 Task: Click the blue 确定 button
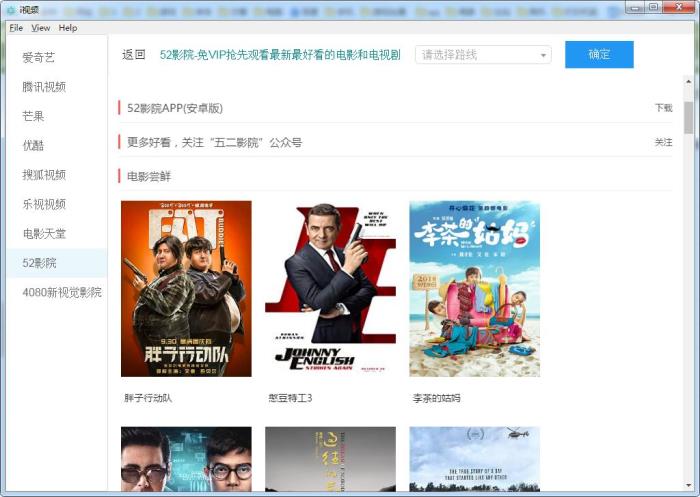point(599,54)
